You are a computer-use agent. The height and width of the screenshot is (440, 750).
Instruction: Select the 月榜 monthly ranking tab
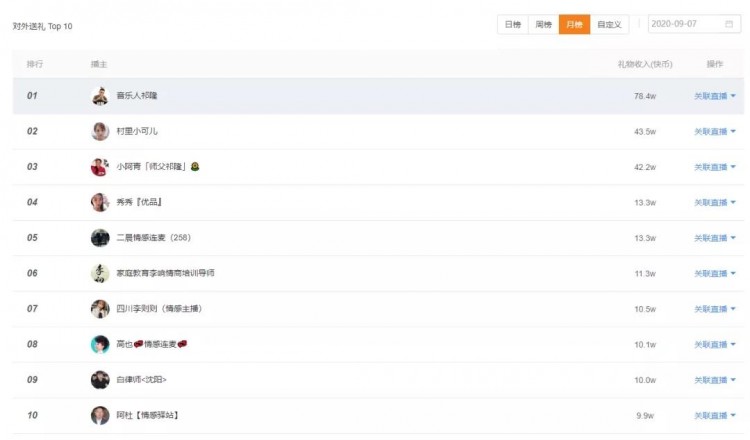pos(574,24)
